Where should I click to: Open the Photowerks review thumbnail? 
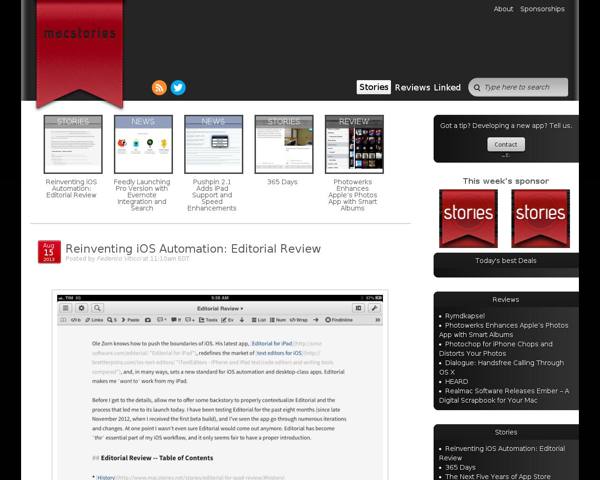[353, 144]
